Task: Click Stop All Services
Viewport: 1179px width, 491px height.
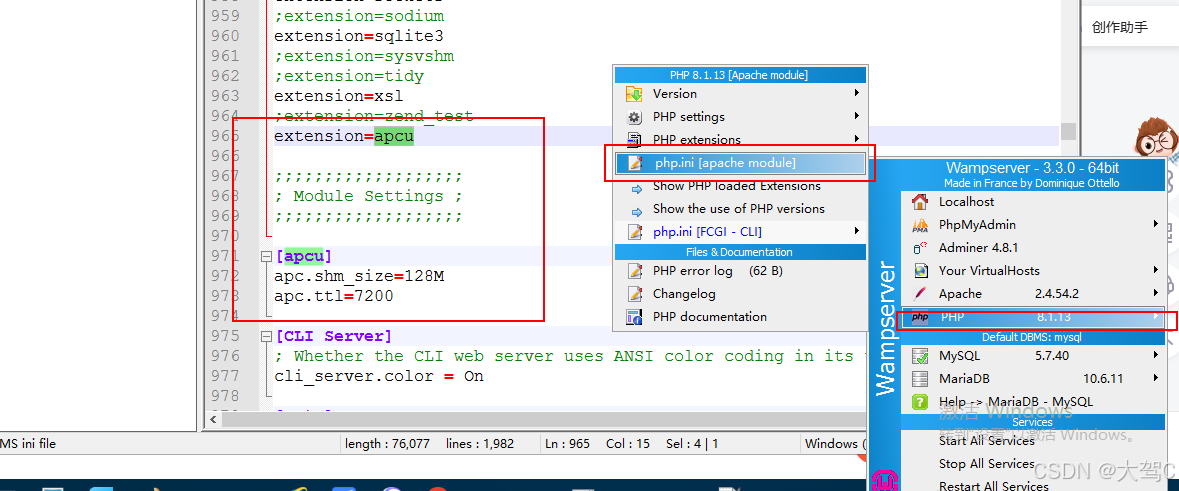Action: point(986,463)
